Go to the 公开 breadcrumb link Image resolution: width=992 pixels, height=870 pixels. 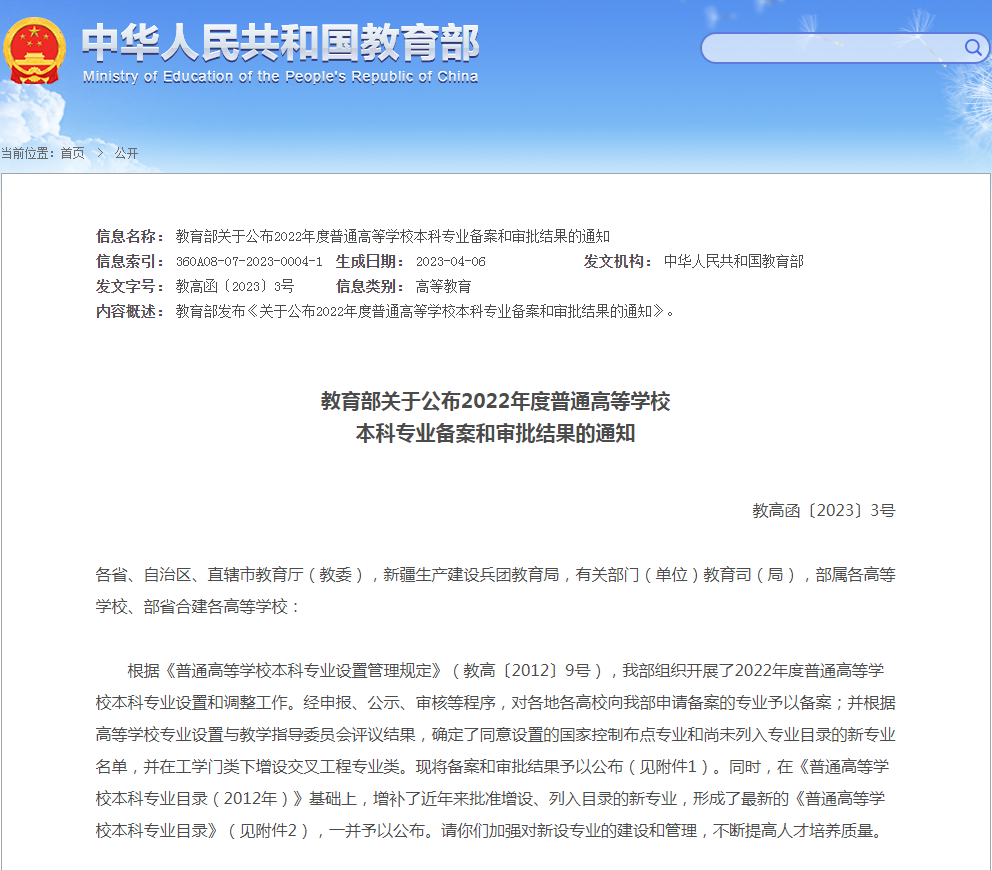click(126, 153)
